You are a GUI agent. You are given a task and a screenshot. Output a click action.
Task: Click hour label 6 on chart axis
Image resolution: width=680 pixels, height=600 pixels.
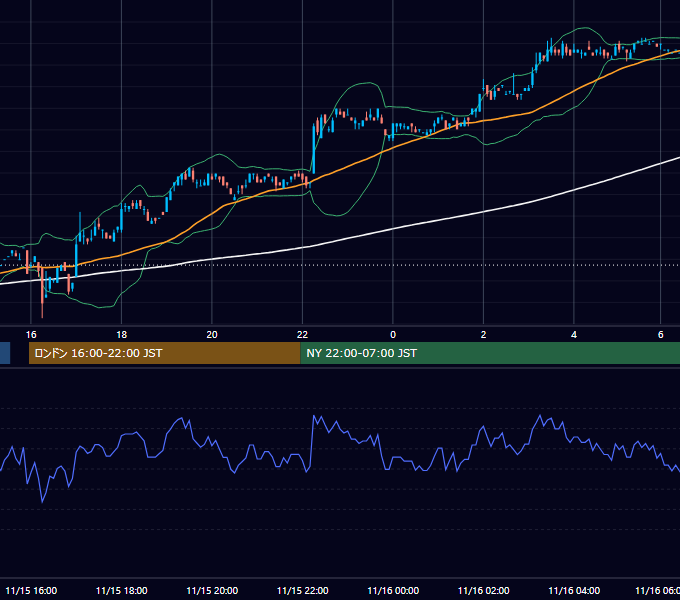click(660, 335)
